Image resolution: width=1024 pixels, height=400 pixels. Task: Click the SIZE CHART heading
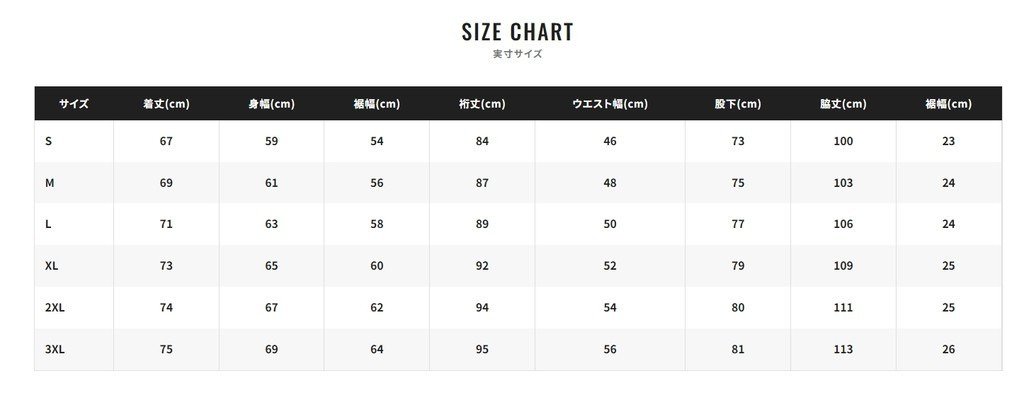point(517,32)
